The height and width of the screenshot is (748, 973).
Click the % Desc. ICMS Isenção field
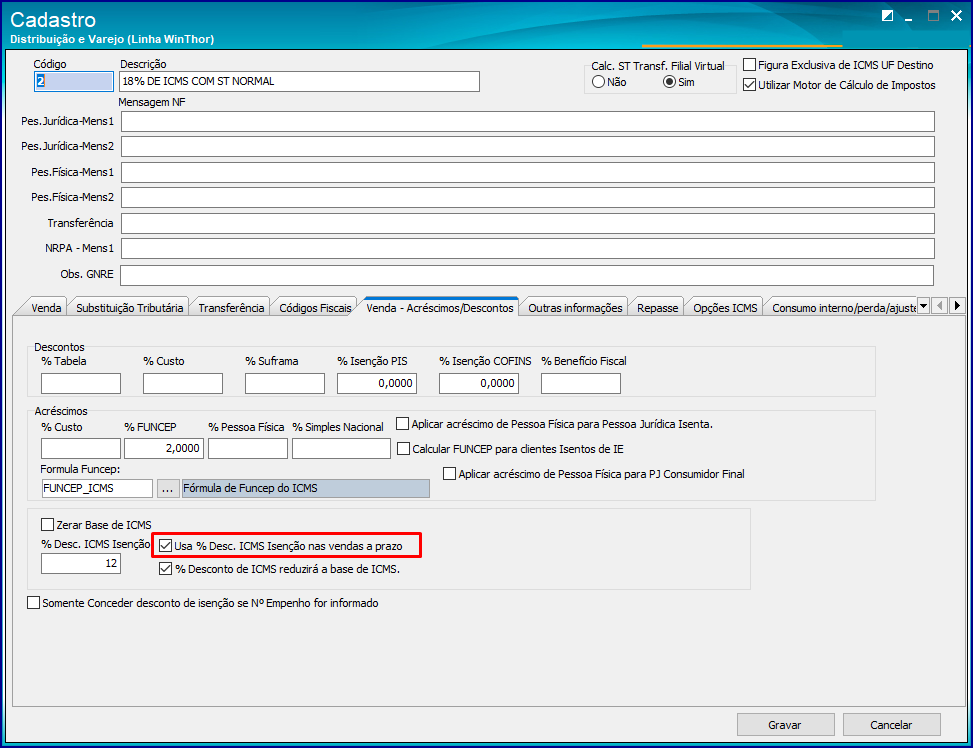81,564
